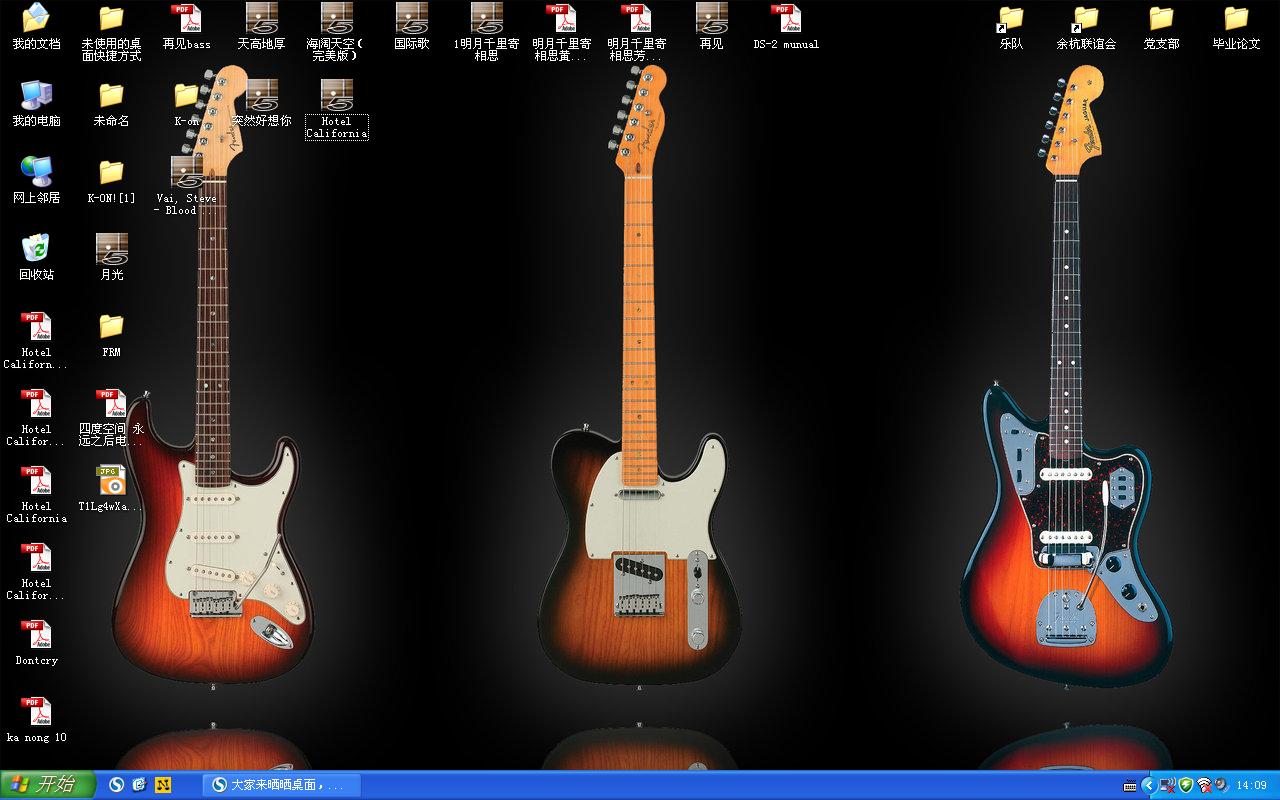Open the 开始 Start menu

pyautogui.click(x=48, y=785)
